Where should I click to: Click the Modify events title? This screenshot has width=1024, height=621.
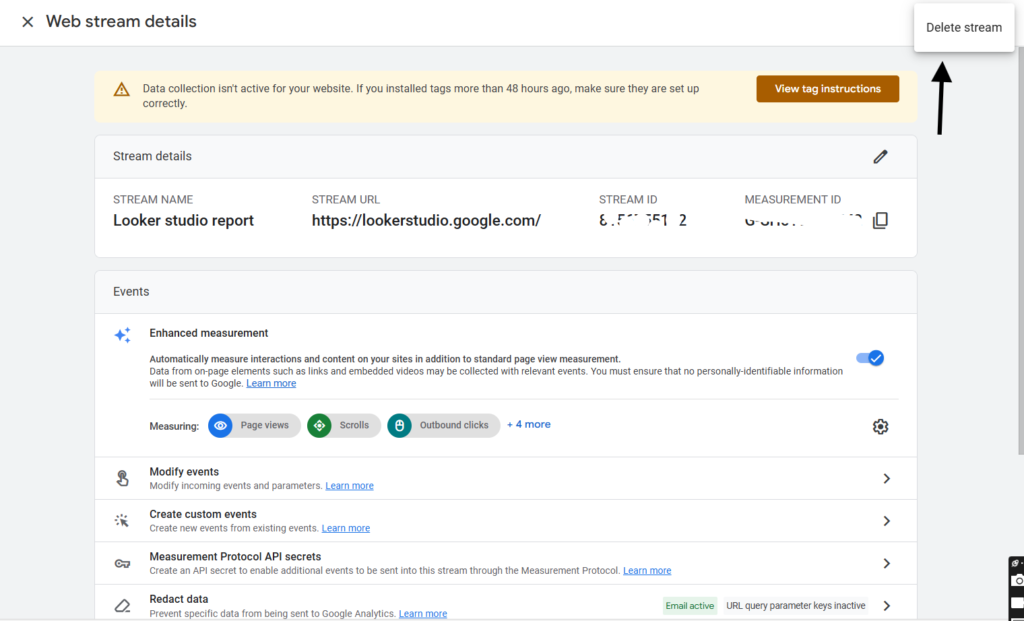pyautogui.click(x=184, y=471)
